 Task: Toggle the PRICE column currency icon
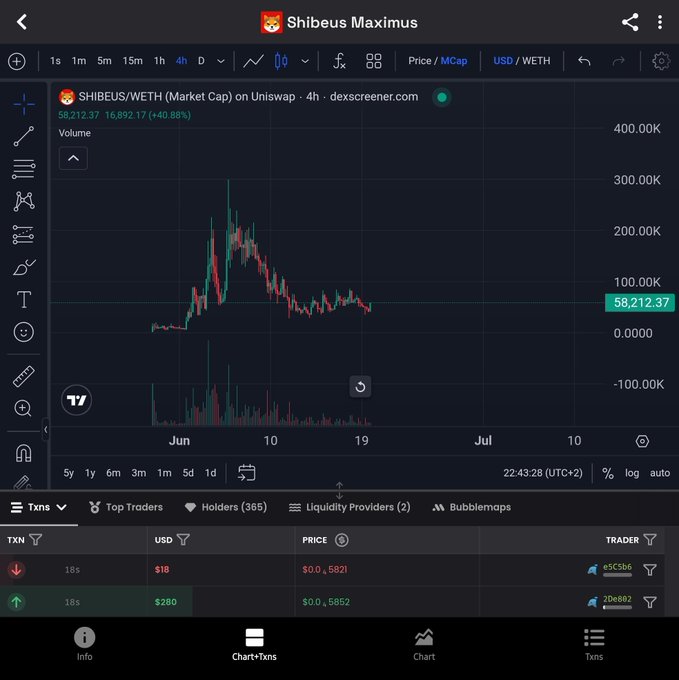click(342, 540)
